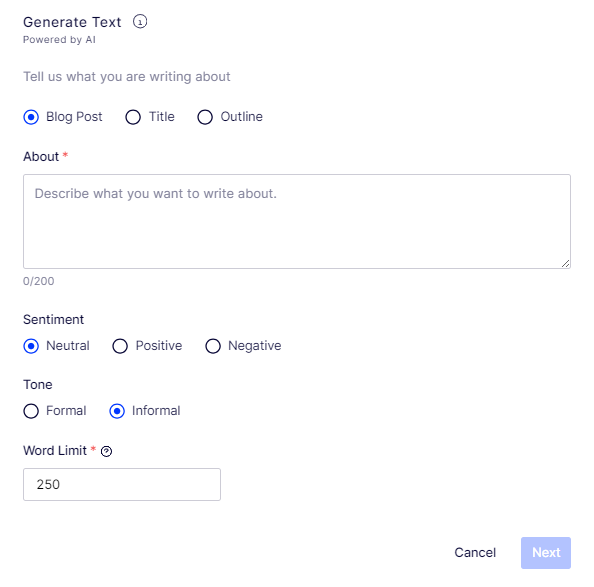The height and width of the screenshot is (587, 594).
Task: Focus the About description text area
Action: point(297,222)
